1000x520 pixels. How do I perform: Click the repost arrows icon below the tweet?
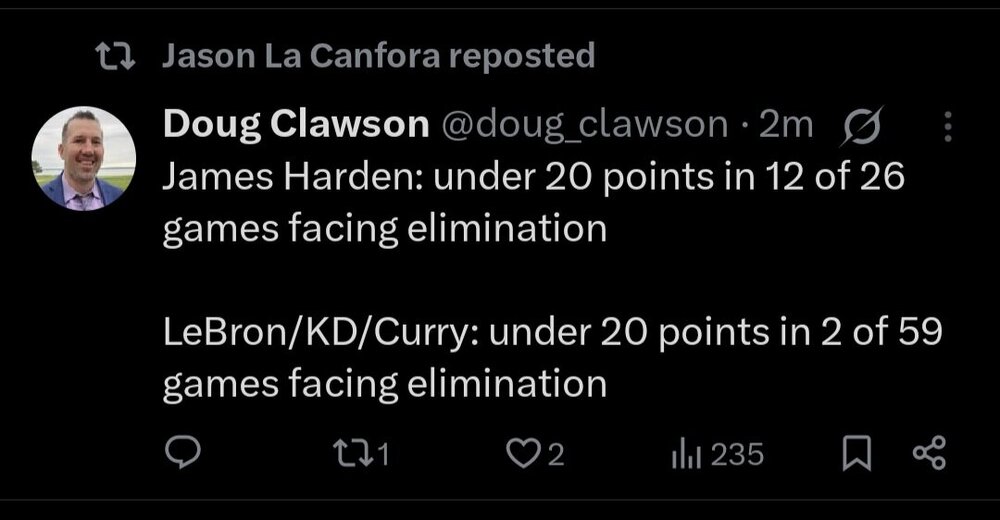tap(354, 455)
